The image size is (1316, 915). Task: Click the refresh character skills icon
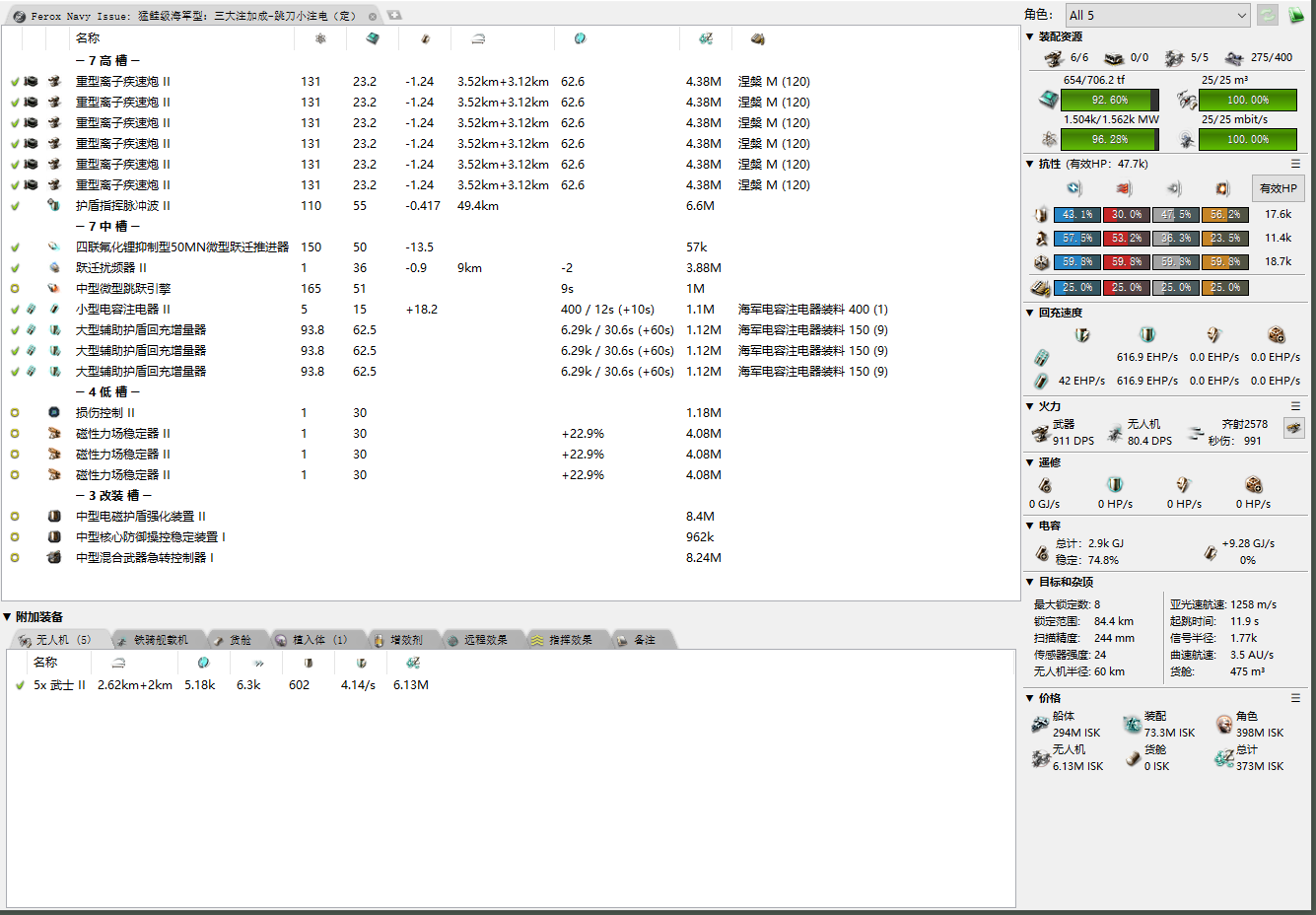[x=1268, y=15]
